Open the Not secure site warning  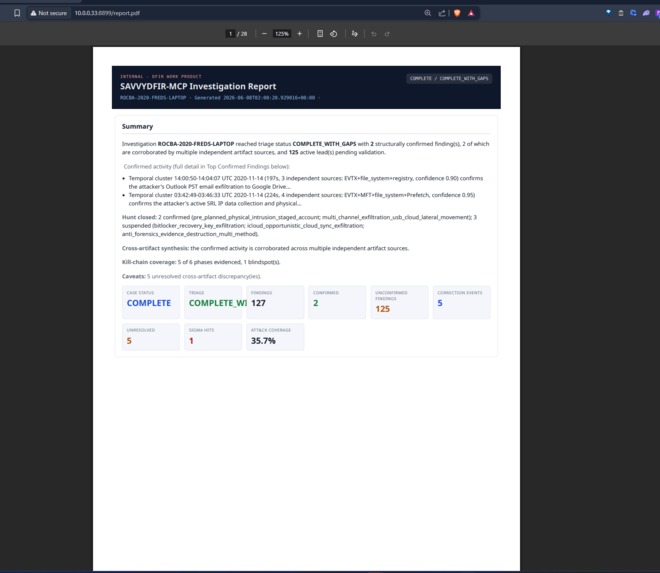(48, 13)
